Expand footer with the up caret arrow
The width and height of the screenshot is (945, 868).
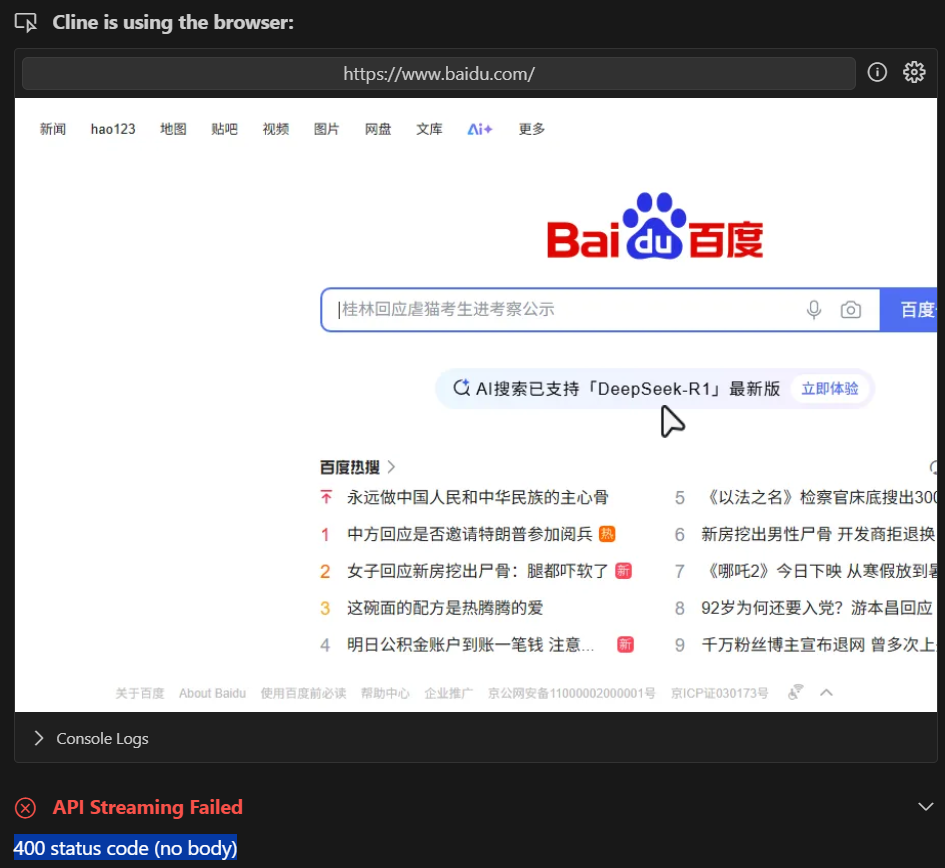coord(826,693)
